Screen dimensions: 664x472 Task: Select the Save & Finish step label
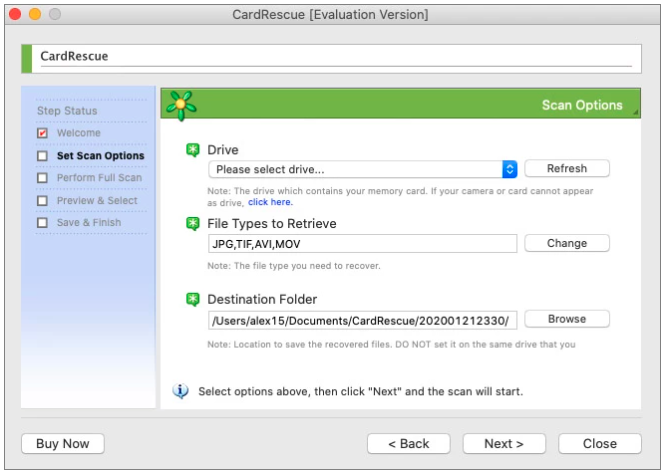[x=89, y=223]
